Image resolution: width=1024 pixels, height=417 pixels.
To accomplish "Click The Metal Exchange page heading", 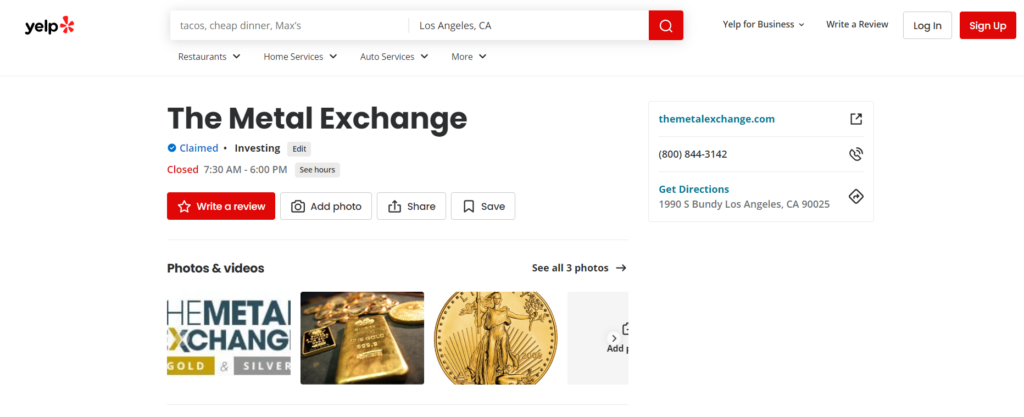I will coord(317,118).
